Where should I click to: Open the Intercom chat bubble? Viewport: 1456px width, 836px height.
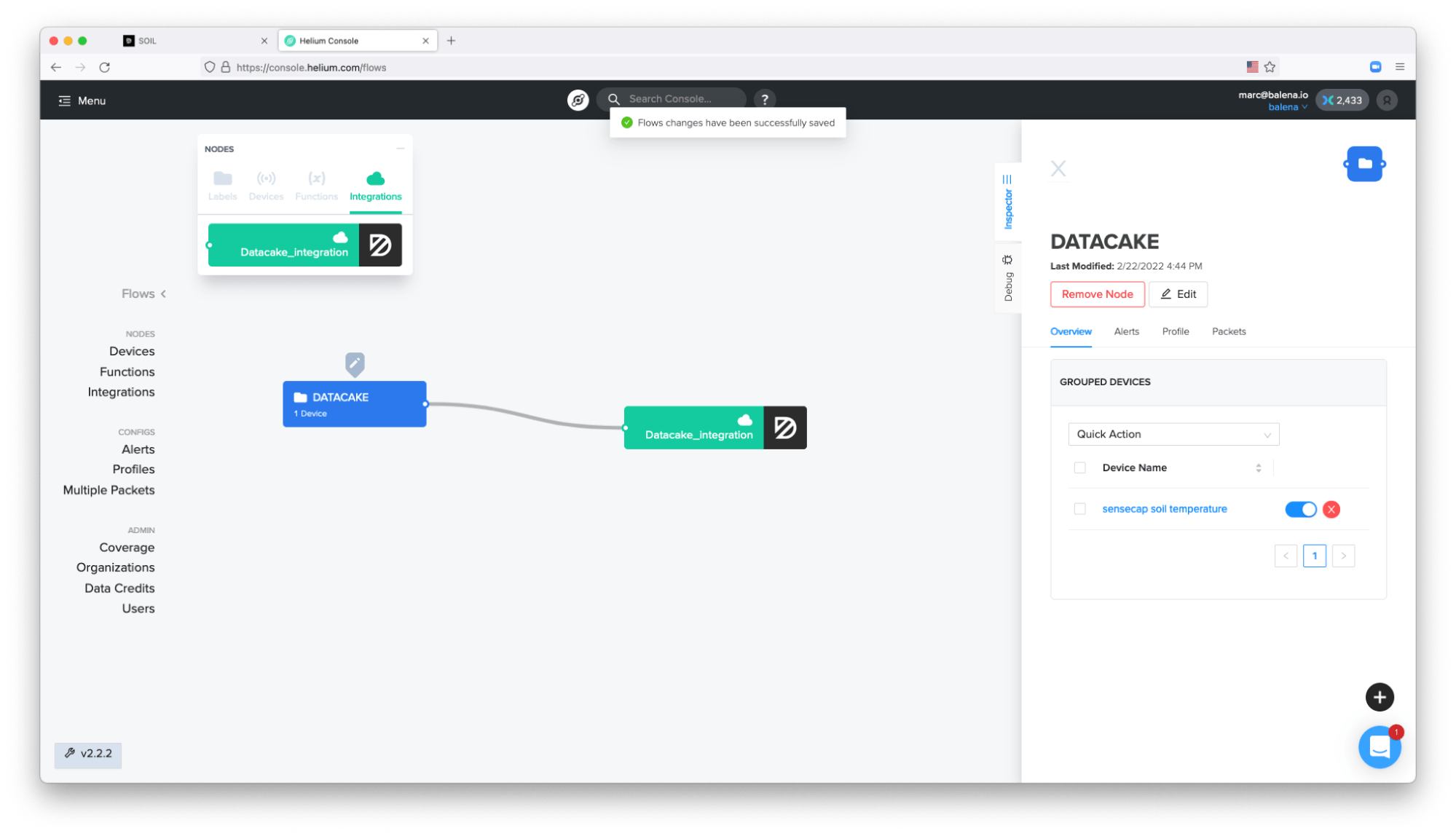click(x=1380, y=747)
